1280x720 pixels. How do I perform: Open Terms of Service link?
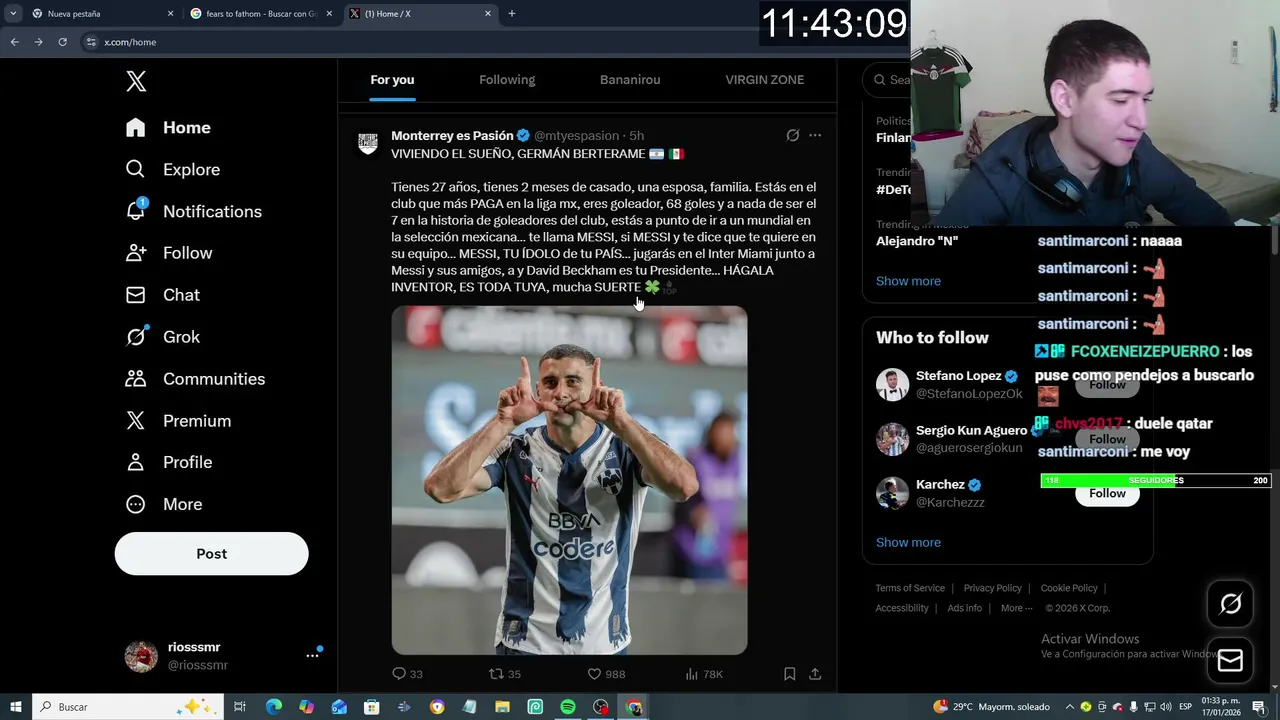910,588
